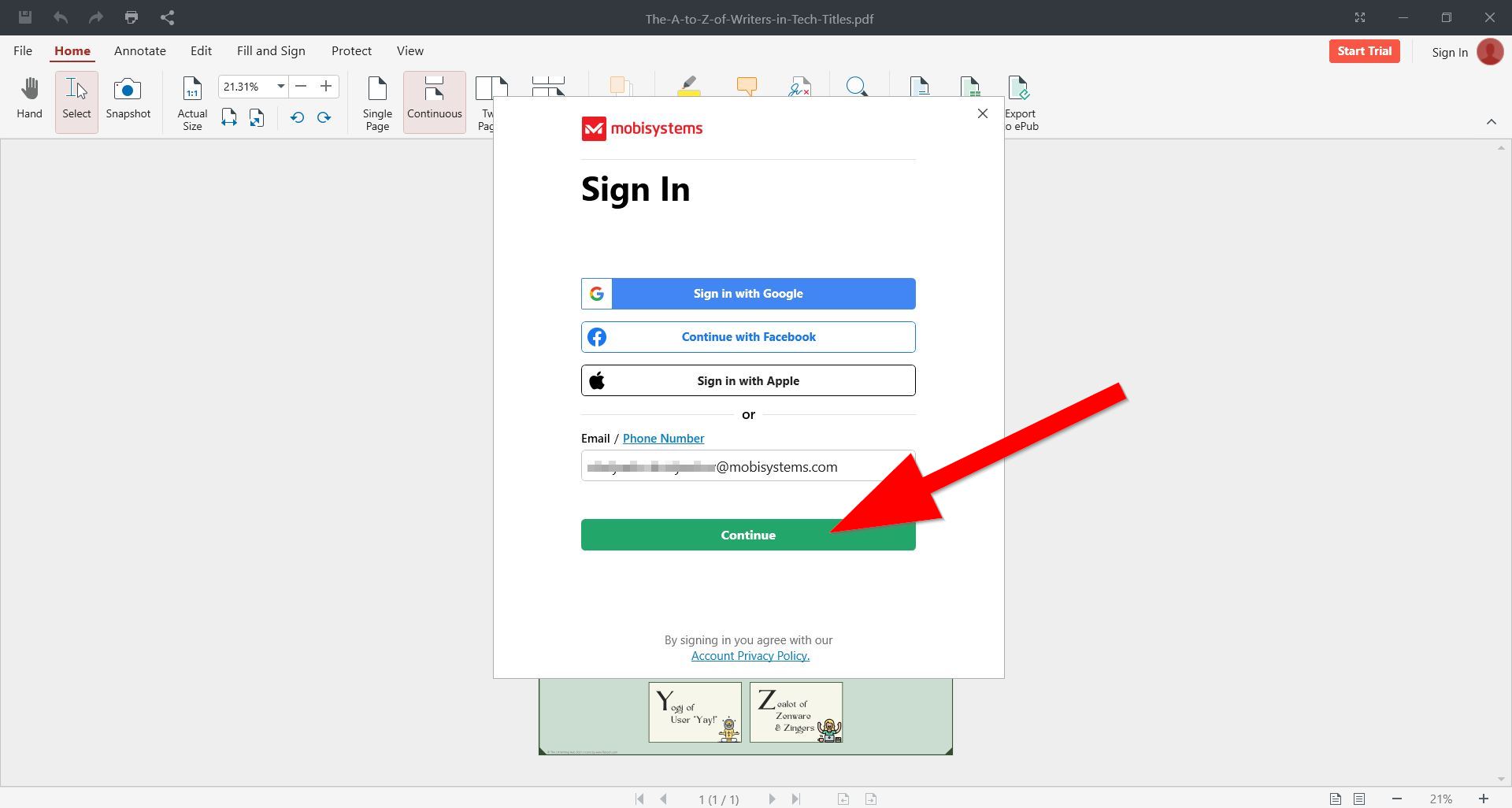Zoom in with toolbar plus button
Image resolution: width=1512 pixels, height=808 pixels.
tap(326, 86)
